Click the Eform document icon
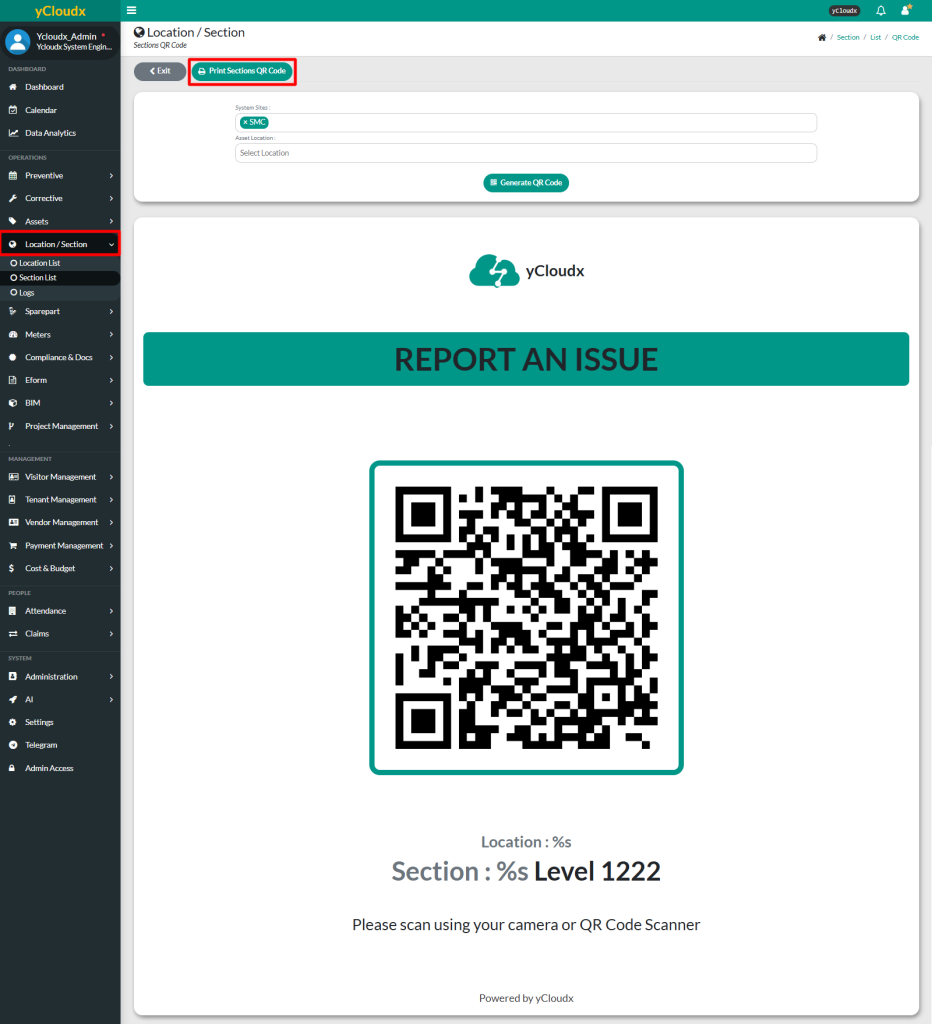932x1024 pixels. (13, 380)
